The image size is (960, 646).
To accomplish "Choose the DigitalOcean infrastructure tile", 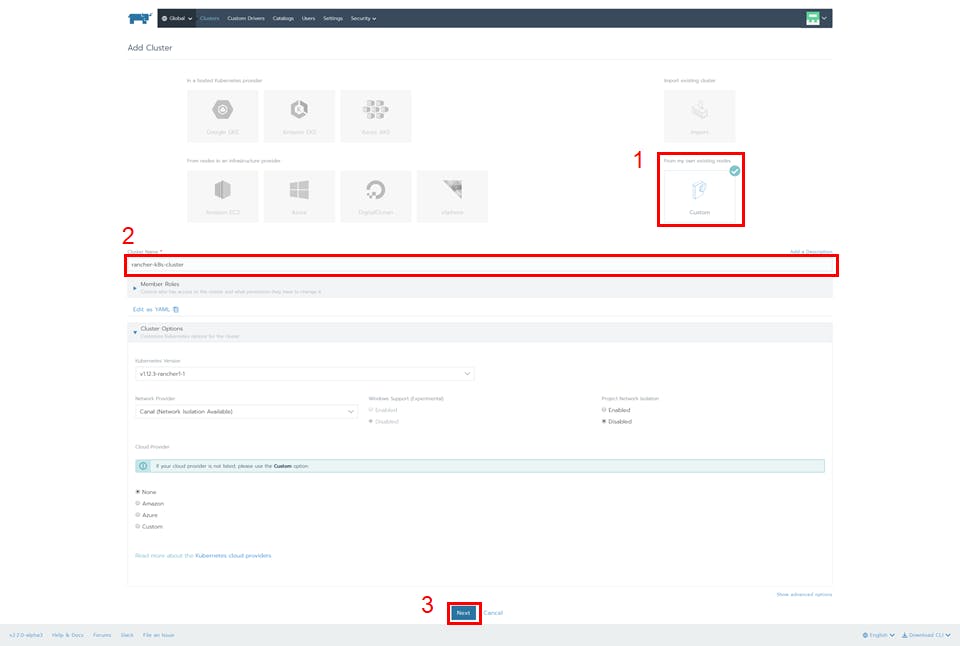I will (x=375, y=197).
